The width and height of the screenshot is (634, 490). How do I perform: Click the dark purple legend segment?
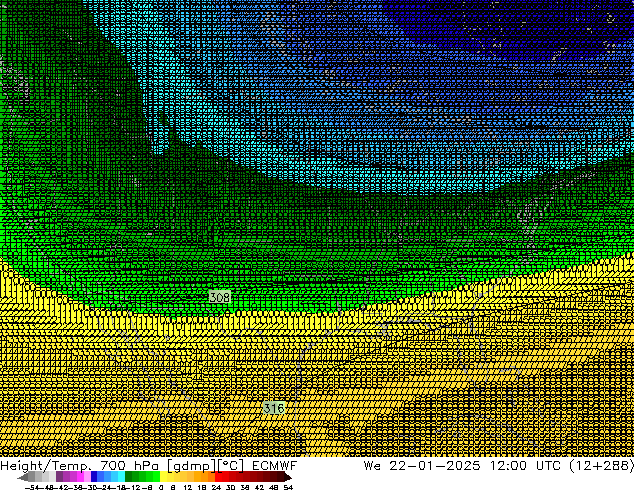59,477
